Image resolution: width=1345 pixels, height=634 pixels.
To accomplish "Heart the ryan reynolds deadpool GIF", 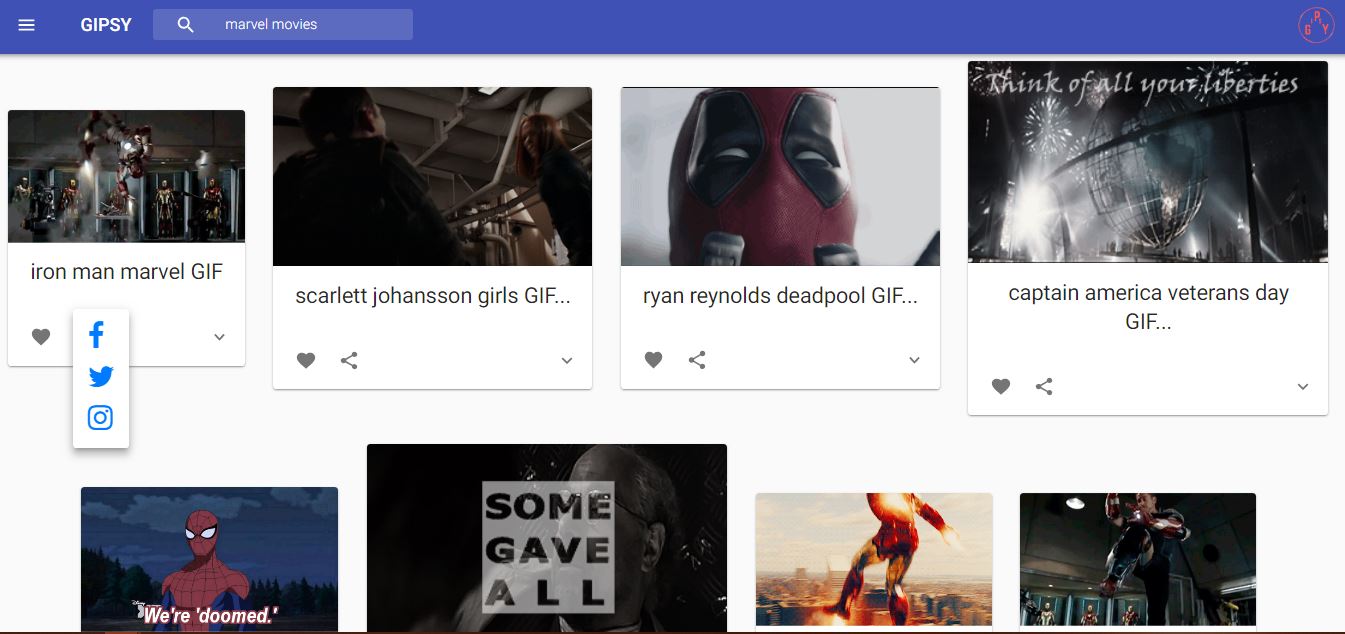I will click(653, 360).
